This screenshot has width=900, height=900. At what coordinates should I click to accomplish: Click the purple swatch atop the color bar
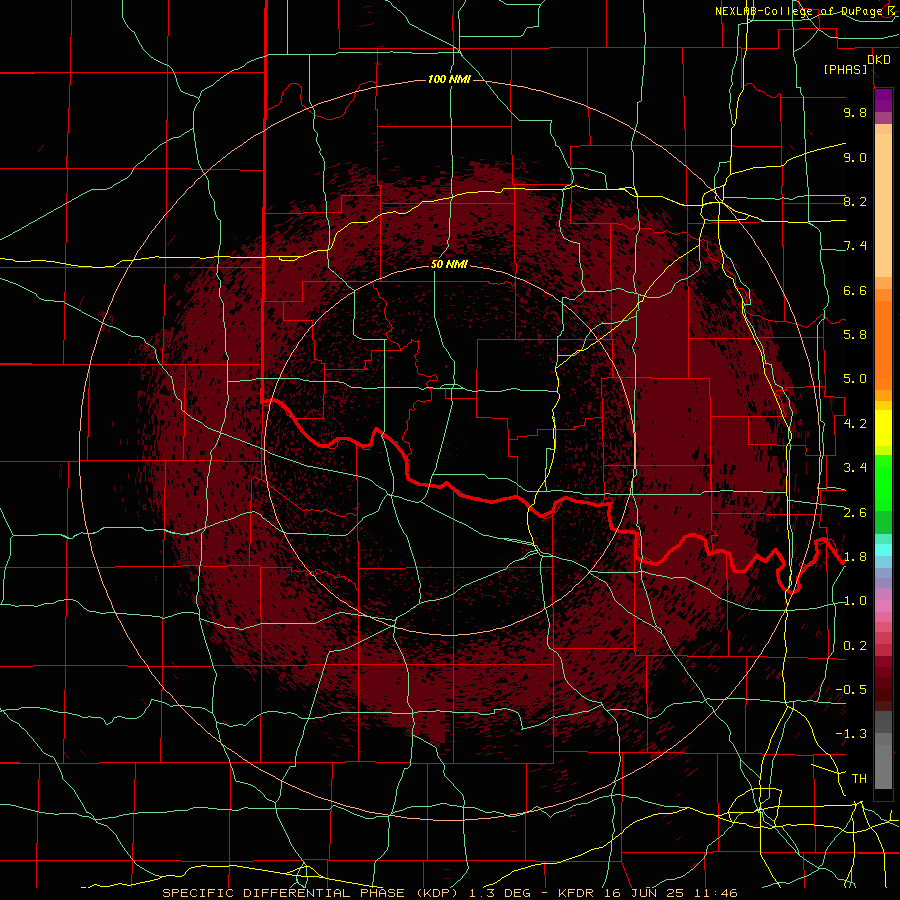tap(883, 100)
